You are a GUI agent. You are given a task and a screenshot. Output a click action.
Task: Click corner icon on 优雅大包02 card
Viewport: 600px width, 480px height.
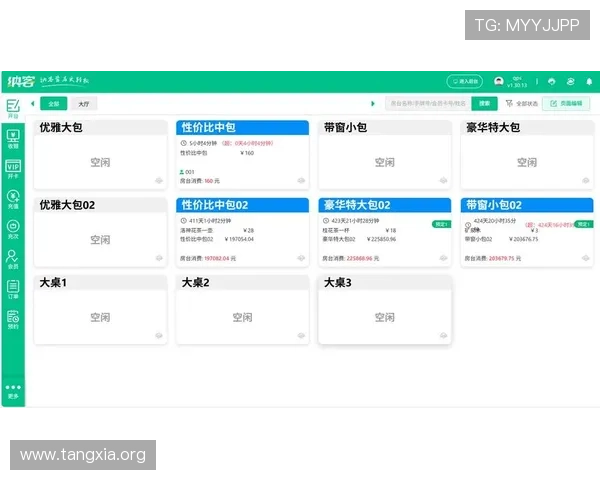tap(159, 258)
